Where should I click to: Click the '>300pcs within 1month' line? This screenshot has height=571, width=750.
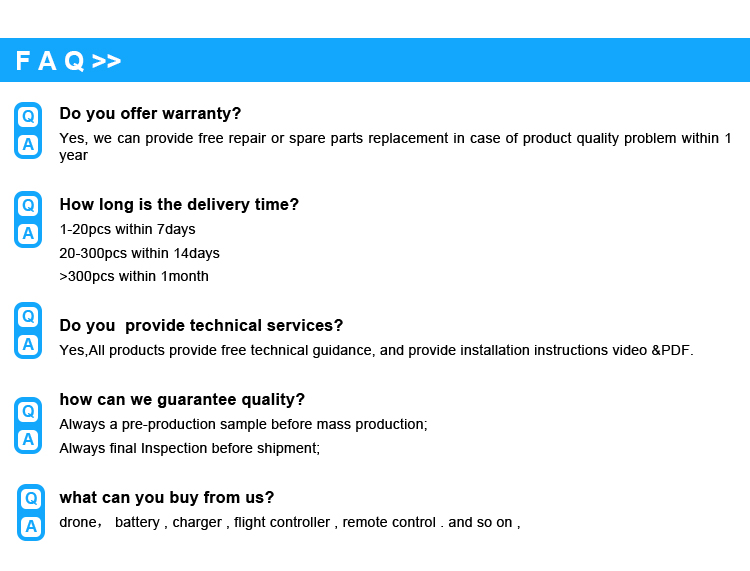pyautogui.click(x=134, y=276)
